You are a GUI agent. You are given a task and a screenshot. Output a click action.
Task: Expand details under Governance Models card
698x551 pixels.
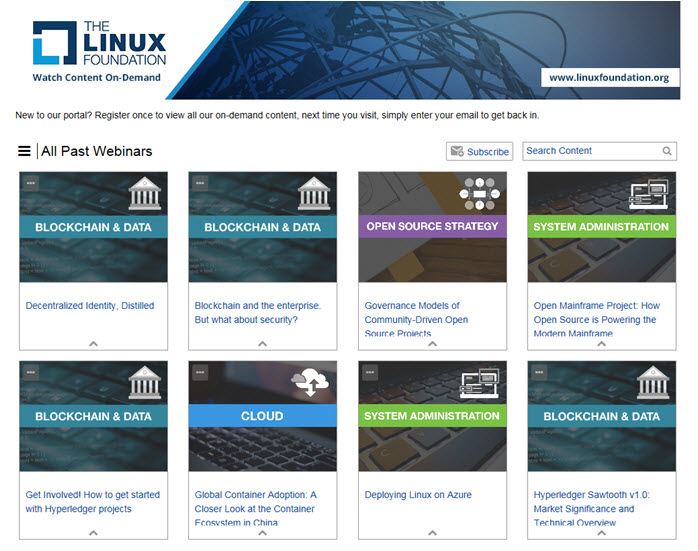[x=432, y=344]
